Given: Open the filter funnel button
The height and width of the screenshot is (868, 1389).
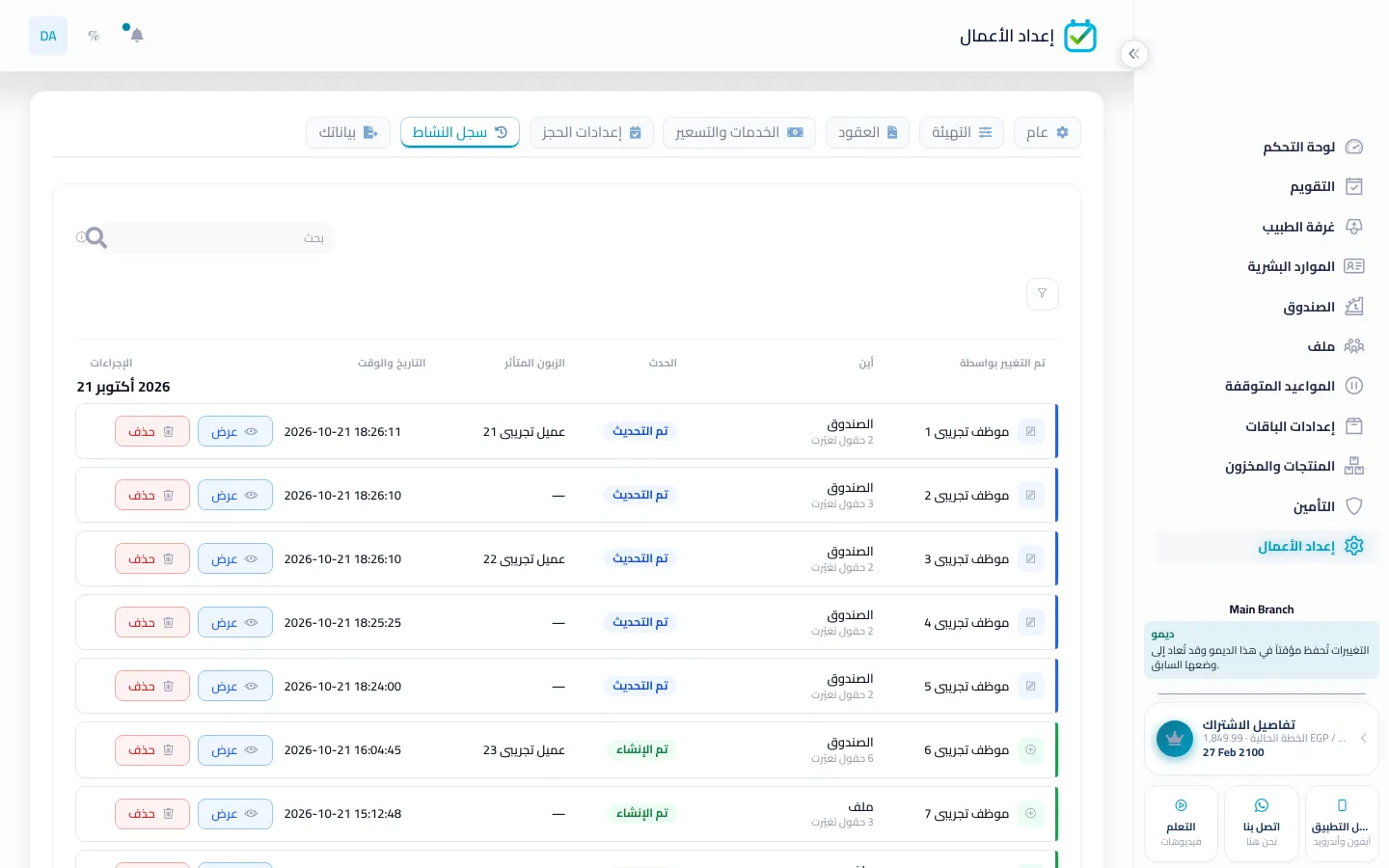Looking at the screenshot, I should pos(1043,293).
